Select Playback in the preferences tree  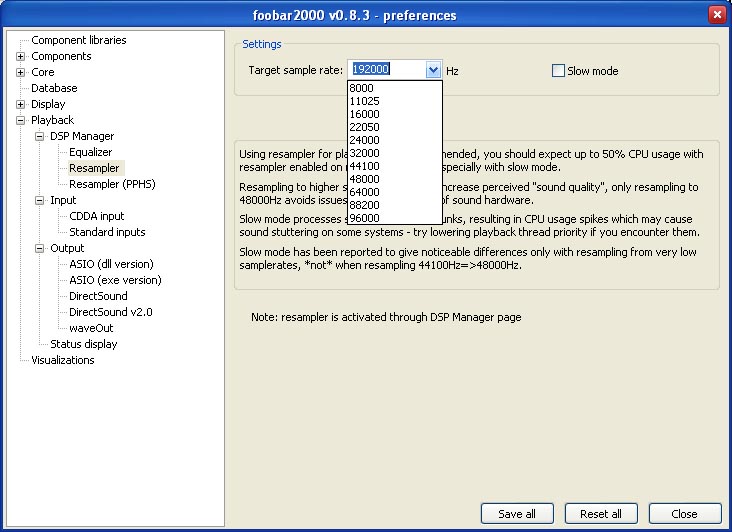[x=52, y=120]
